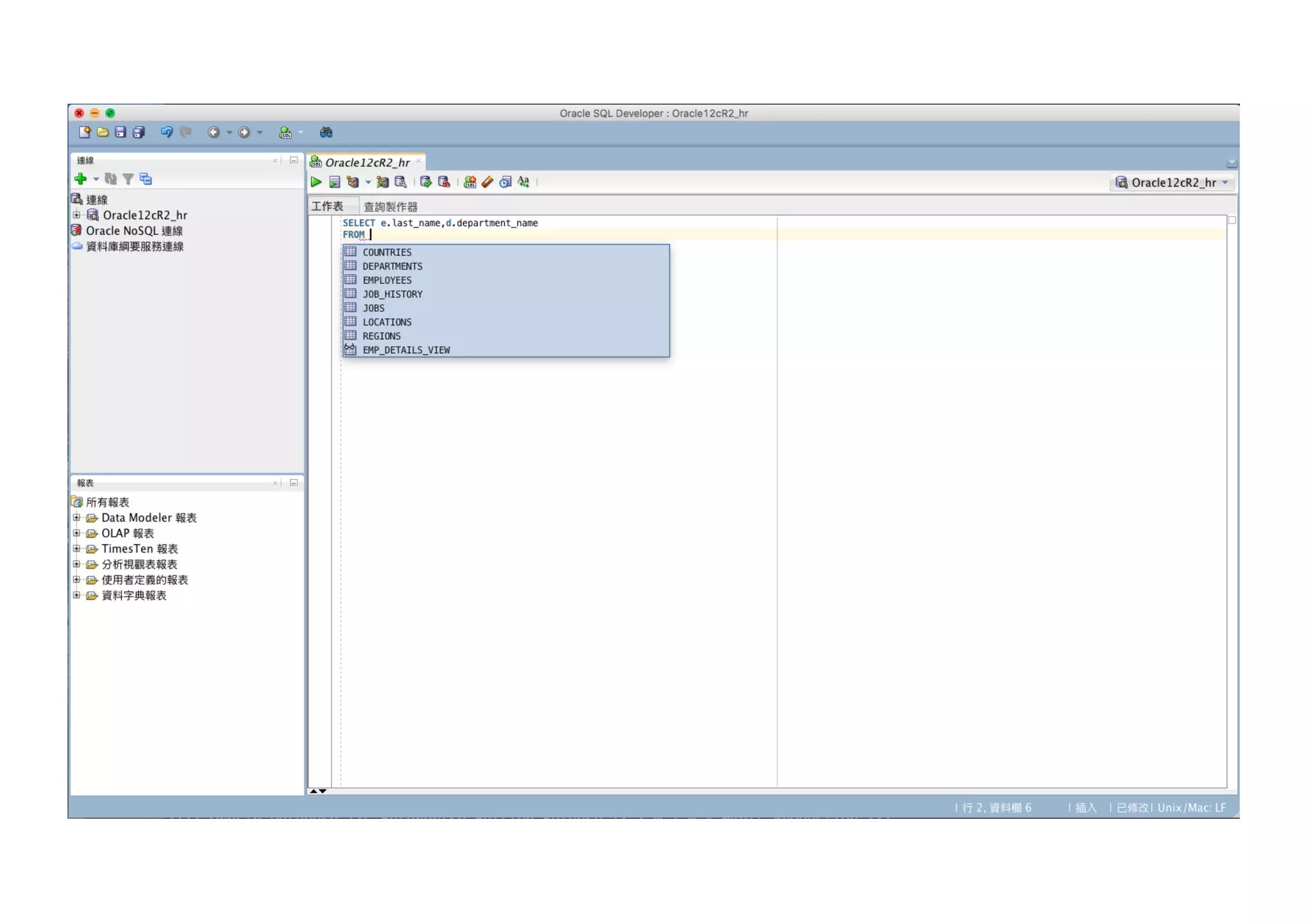Click the Unshared SQL Worksheet icon

pos(470,182)
